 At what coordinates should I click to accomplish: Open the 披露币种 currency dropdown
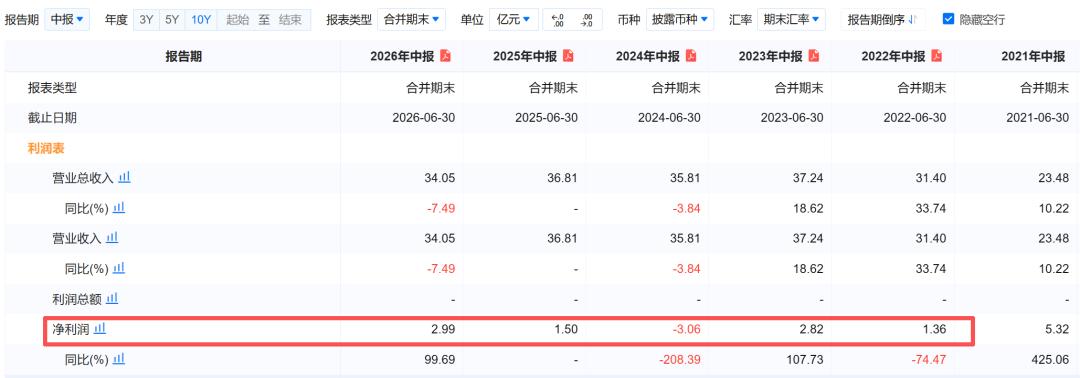point(680,19)
